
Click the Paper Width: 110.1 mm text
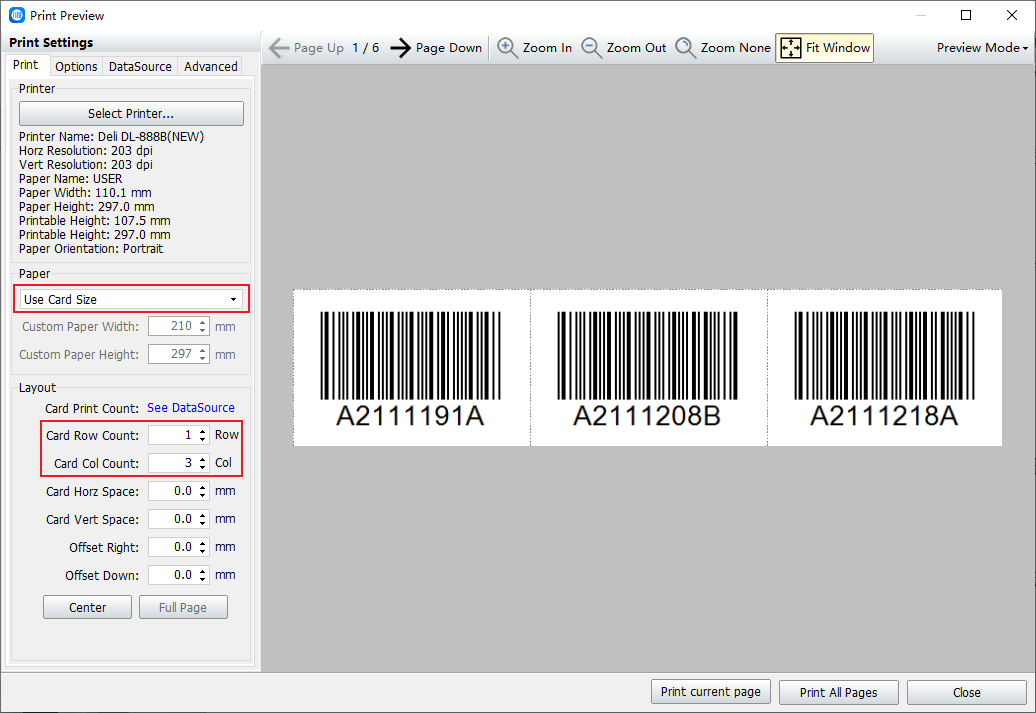(85, 193)
